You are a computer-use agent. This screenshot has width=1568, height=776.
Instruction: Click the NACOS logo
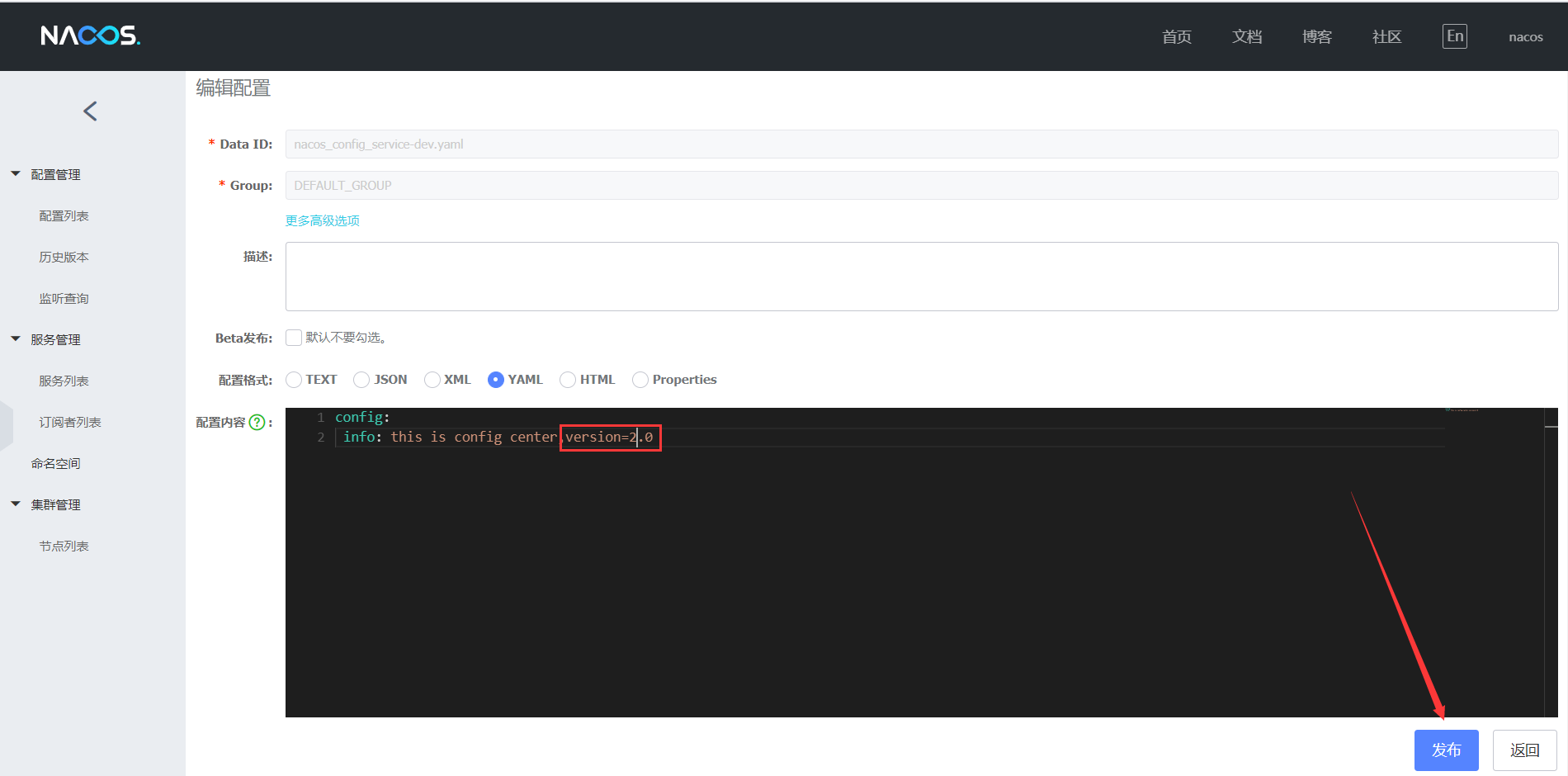pyautogui.click(x=91, y=35)
